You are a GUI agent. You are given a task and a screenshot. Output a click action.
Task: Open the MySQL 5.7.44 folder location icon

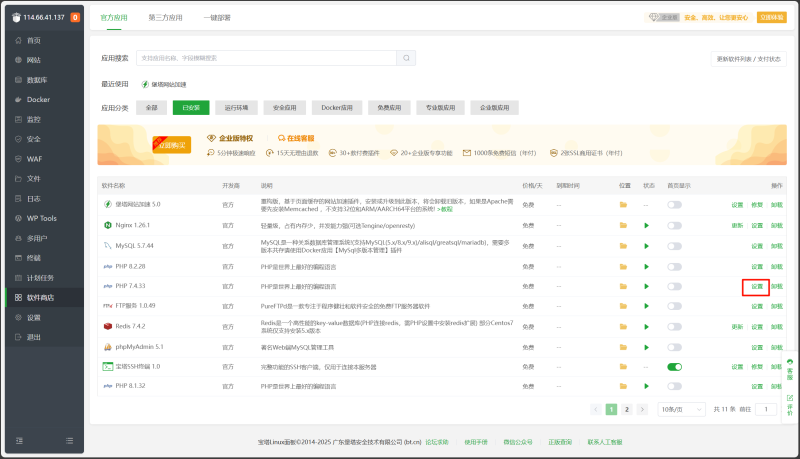tap(623, 246)
